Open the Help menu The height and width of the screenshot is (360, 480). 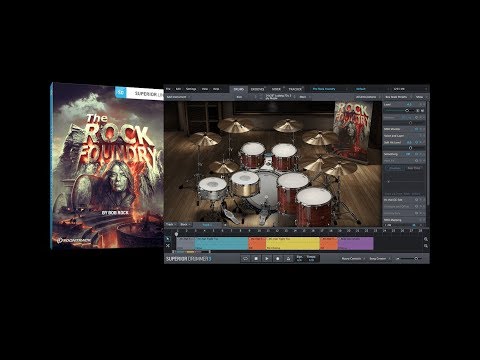(216, 89)
